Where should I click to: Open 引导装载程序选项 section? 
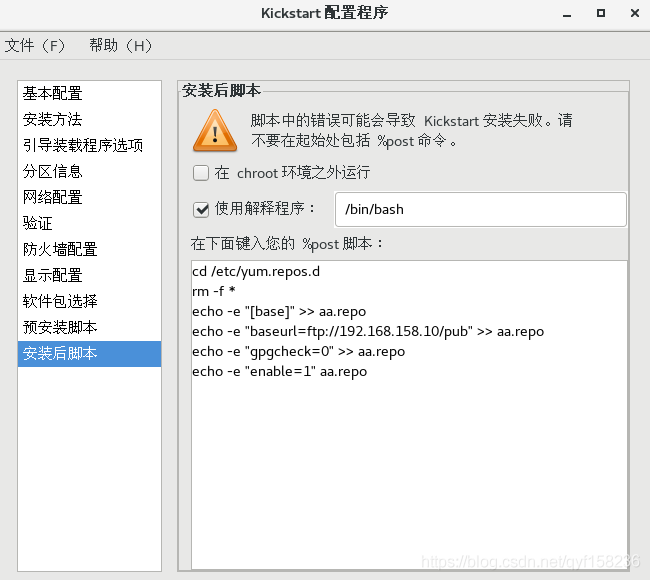(89, 145)
